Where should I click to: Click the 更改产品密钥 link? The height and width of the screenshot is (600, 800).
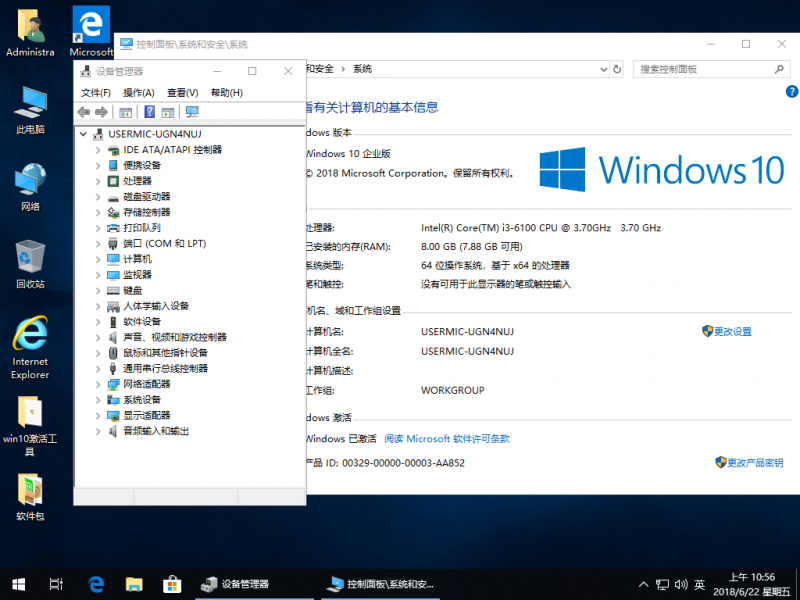pyautogui.click(x=755, y=463)
